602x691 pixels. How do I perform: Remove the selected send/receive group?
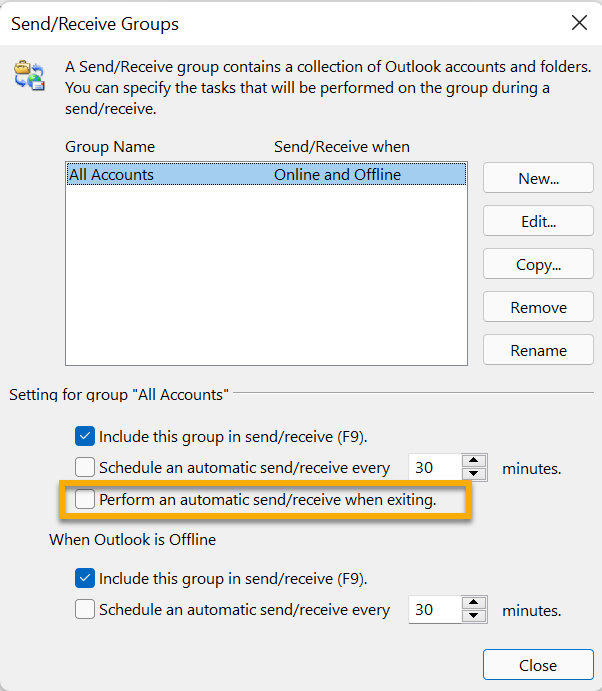click(x=538, y=307)
